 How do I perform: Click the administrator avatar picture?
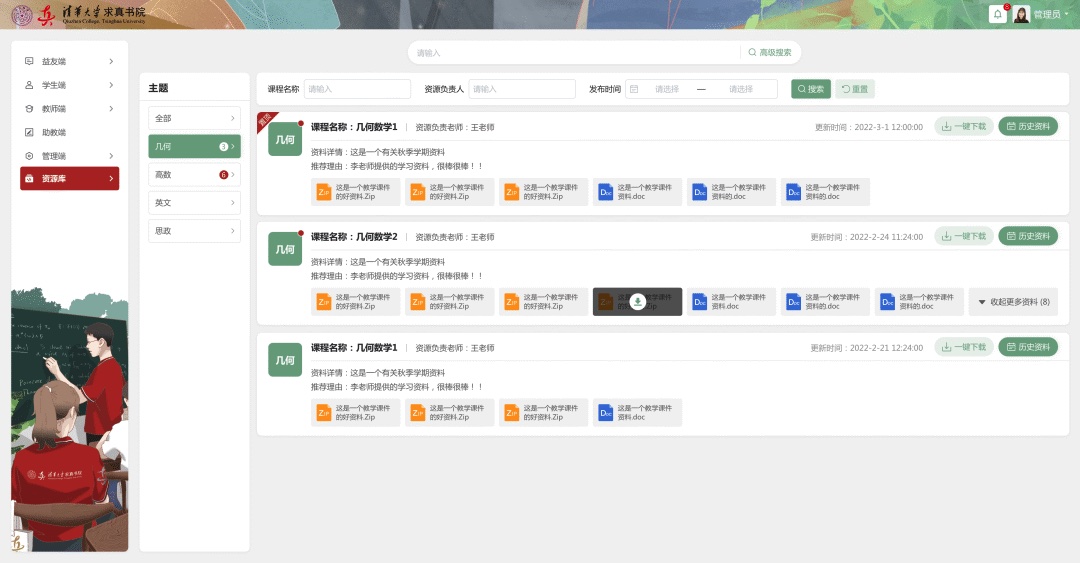[1021, 14]
